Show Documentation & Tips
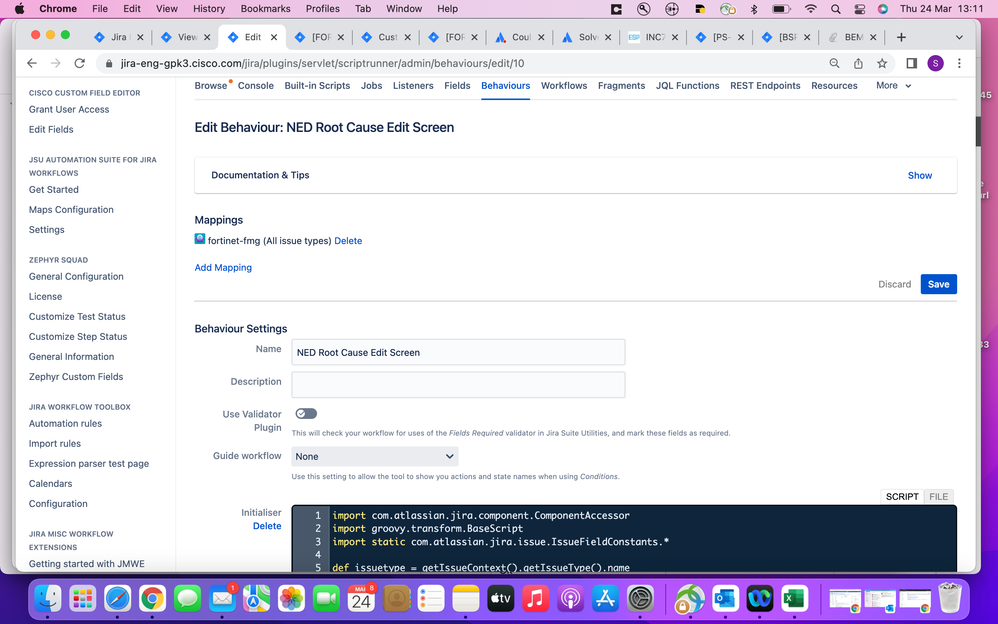 pyautogui.click(x=919, y=175)
